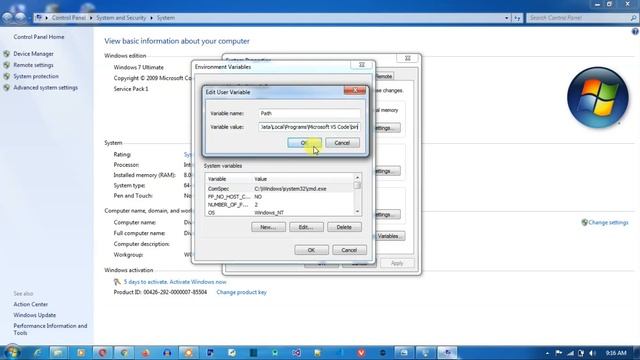Cancel the Edit User Variable dialog
Viewport: 640px width, 360px height.
[x=342, y=143]
